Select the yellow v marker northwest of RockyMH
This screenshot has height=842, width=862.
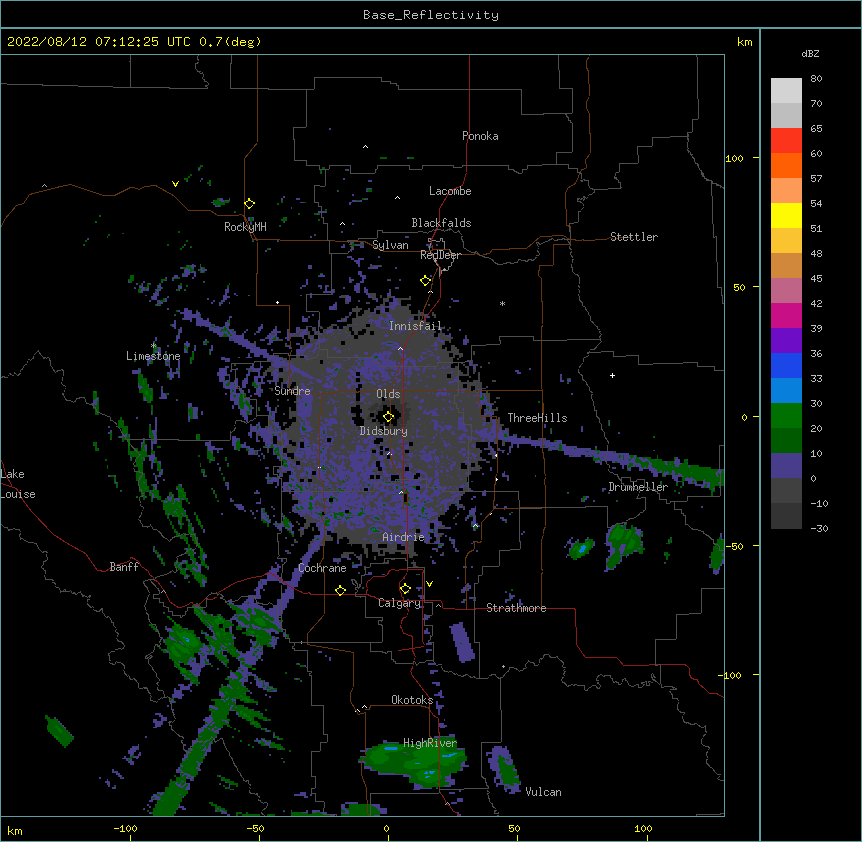175,184
